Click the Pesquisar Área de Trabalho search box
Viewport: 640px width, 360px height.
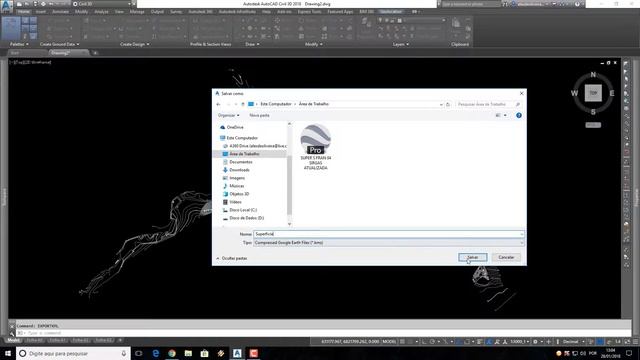tap(488, 104)
